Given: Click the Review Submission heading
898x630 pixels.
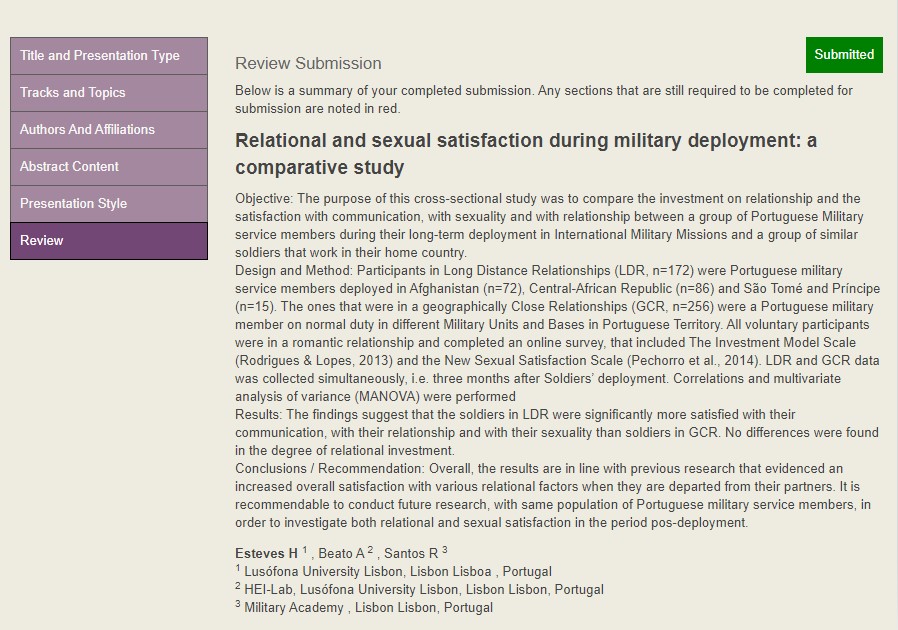Looking at the screenshot, I should pos(308,64).
